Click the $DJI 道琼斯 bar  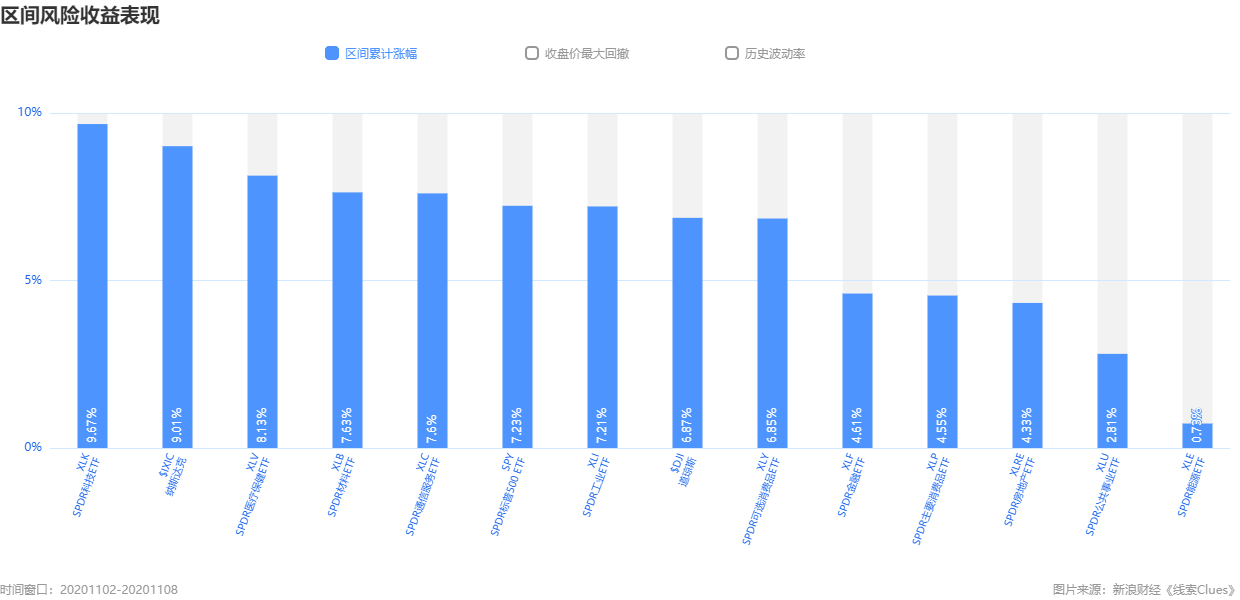687,332
